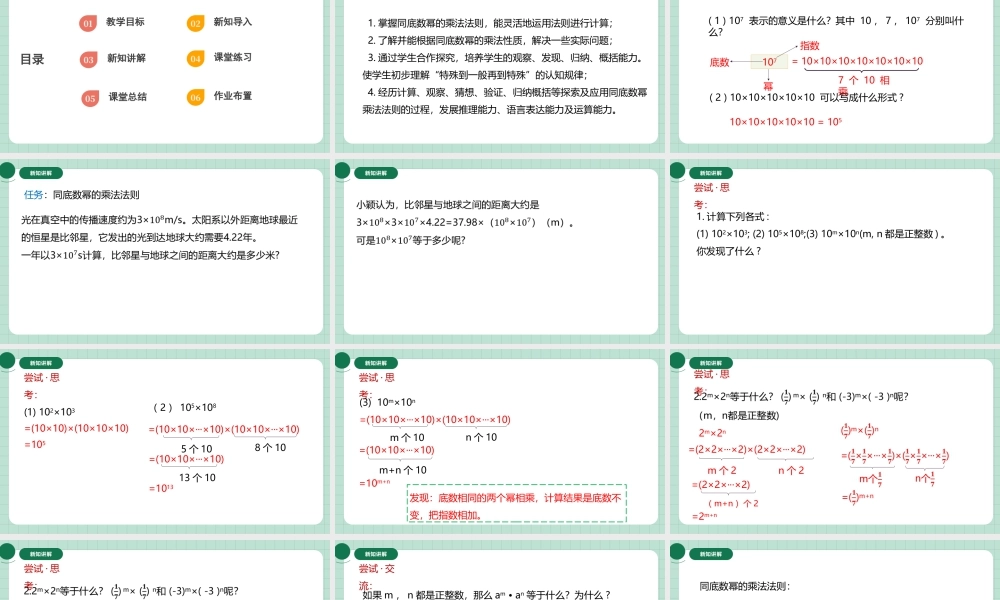Select the 05 课堂总结 badge icon

92,97
